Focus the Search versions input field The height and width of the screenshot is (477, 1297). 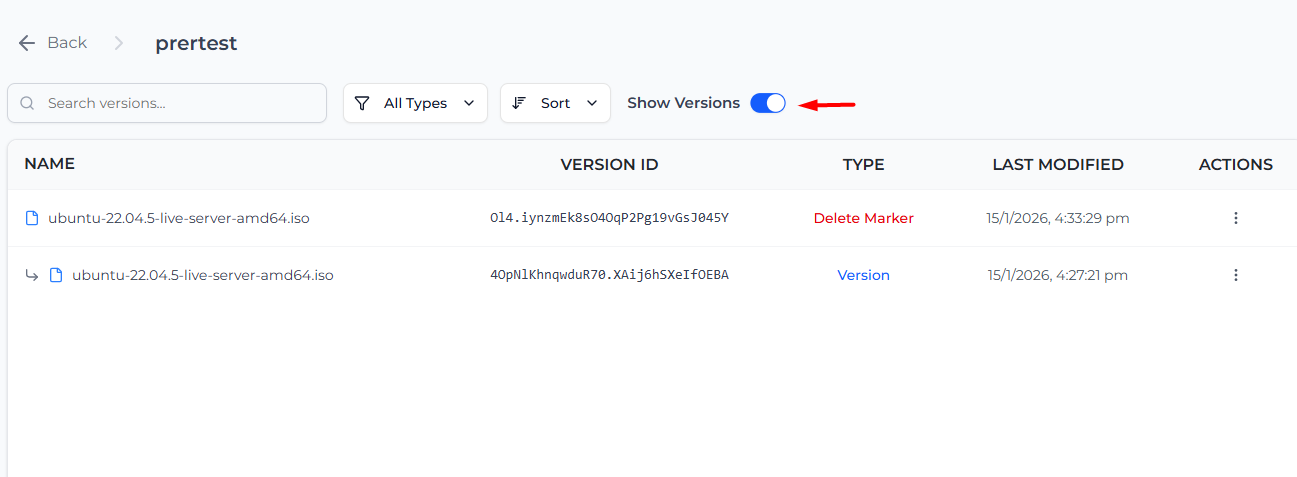pos(180,103)
